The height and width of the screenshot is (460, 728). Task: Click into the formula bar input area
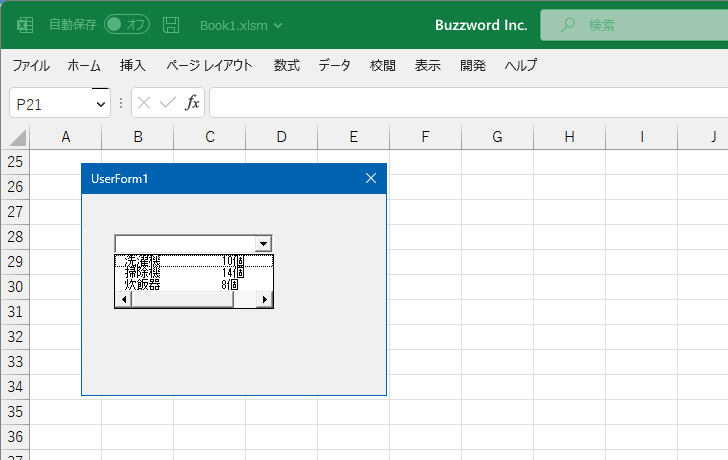(468, 103)
